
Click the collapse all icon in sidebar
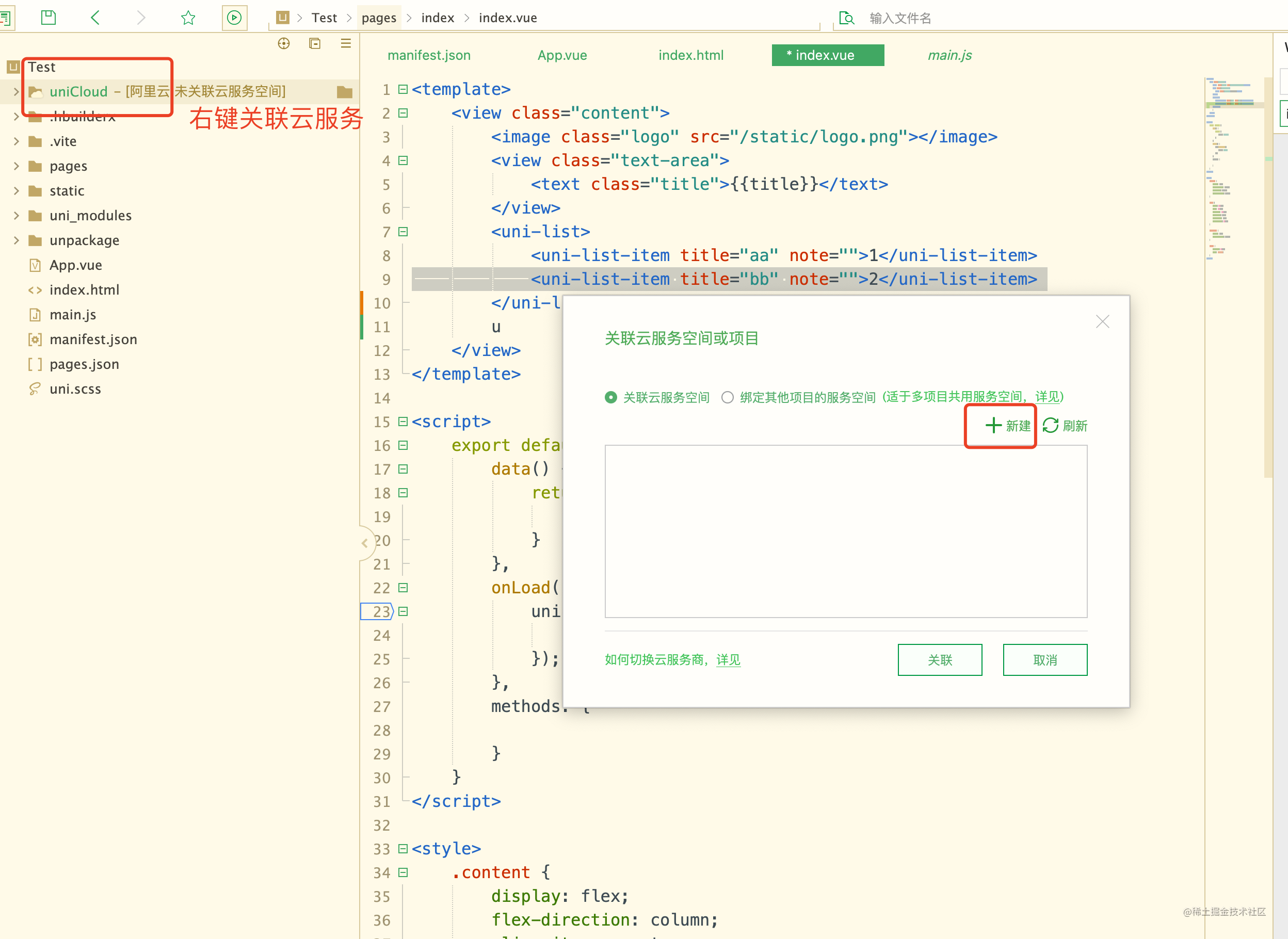click(315, 44)
